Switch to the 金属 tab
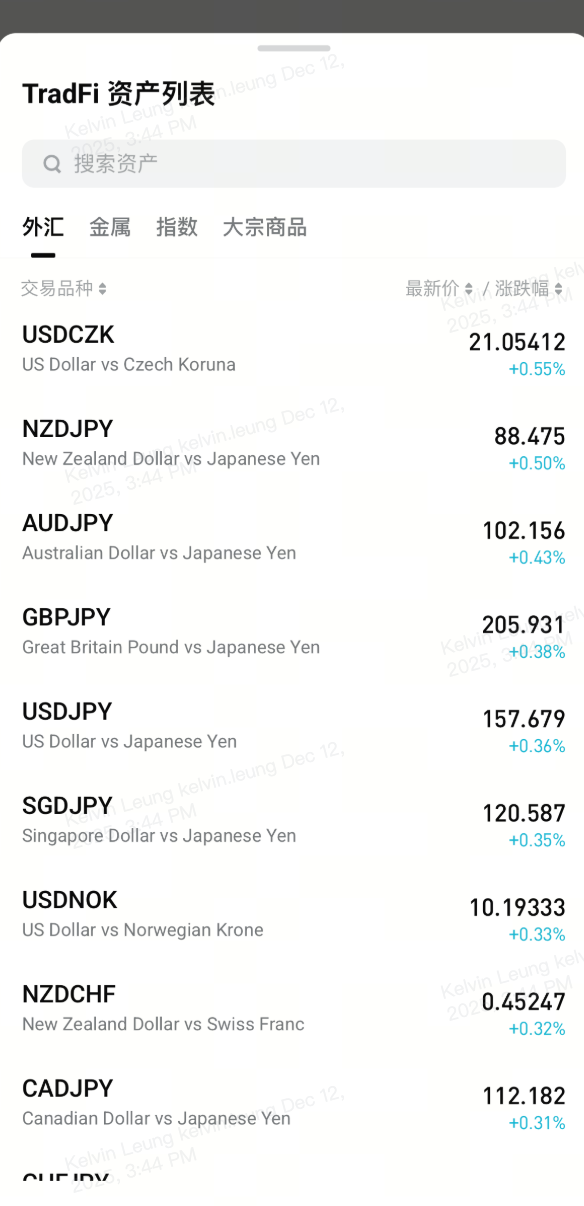The image size is (584, 1206). [109, 227]
